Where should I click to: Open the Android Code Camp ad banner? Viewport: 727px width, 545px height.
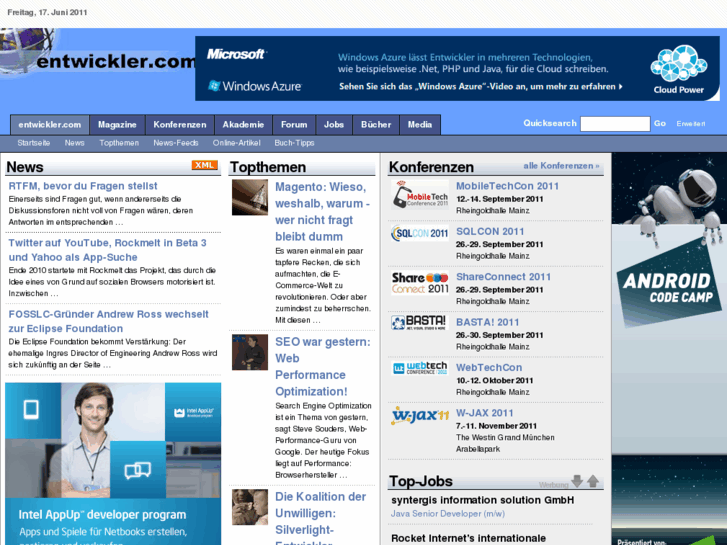point(669,349)
